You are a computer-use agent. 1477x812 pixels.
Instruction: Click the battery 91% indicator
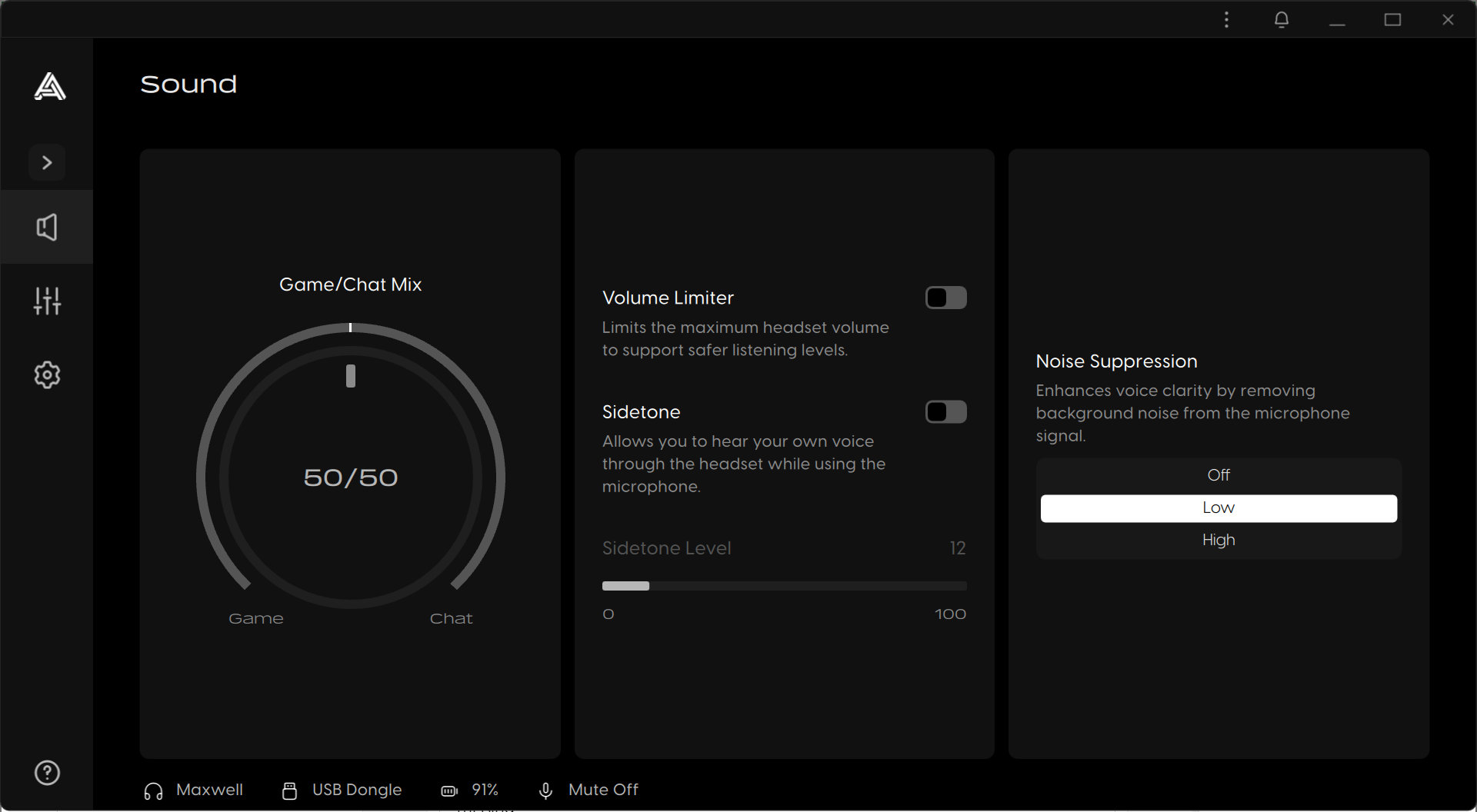pyautogui.click(x=448, y=790)
